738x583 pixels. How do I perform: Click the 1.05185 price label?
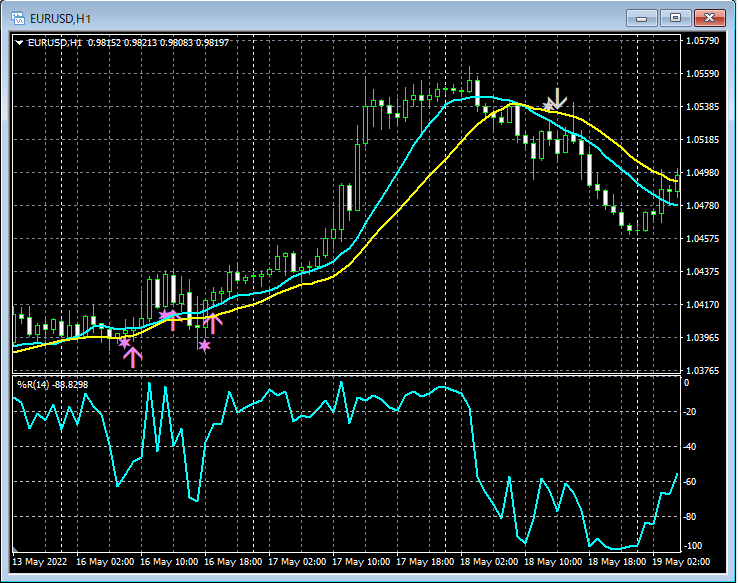703,140
